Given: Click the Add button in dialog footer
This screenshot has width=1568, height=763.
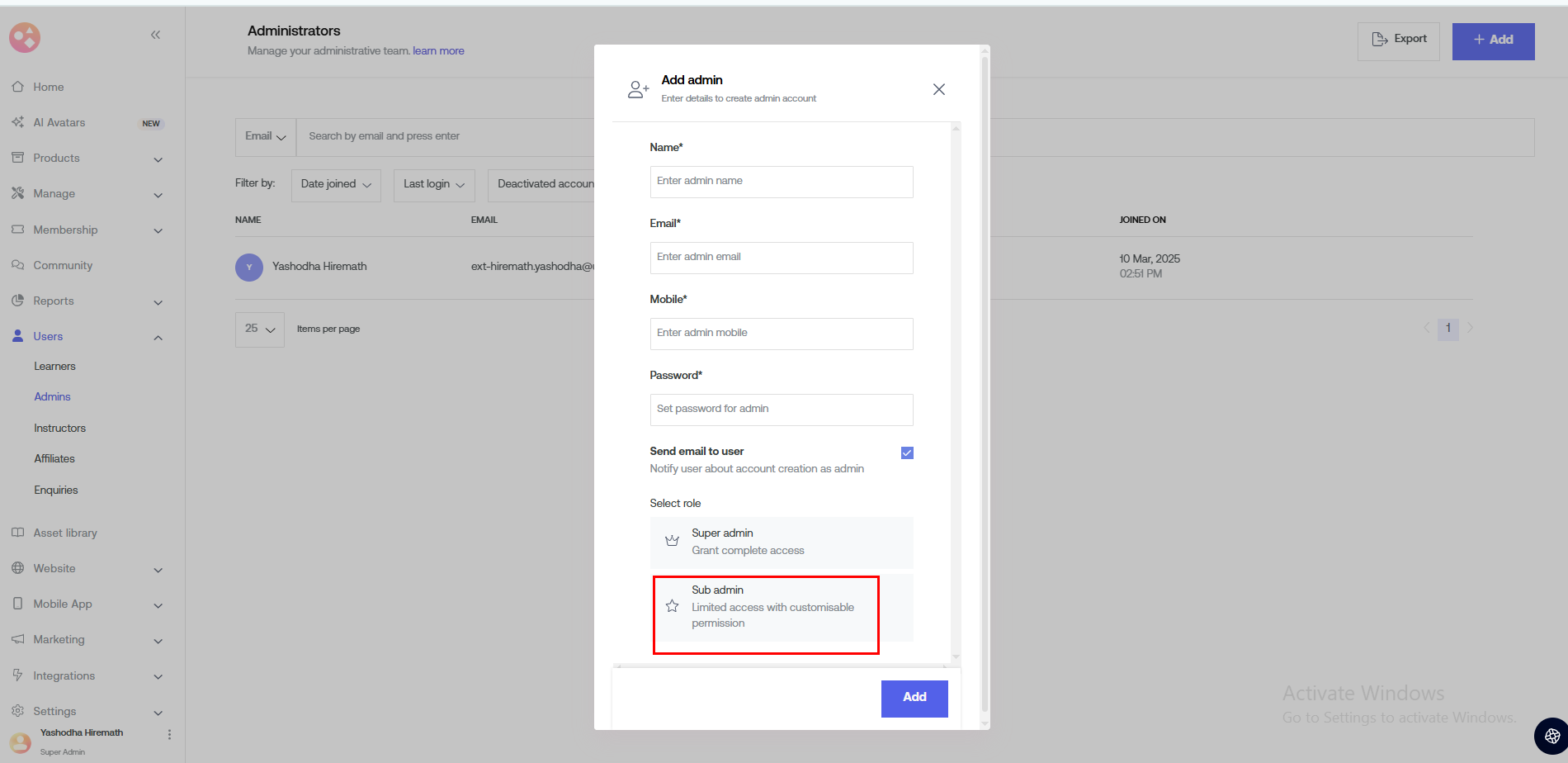Looking at the screenshot, I should (x=914, y=698).
